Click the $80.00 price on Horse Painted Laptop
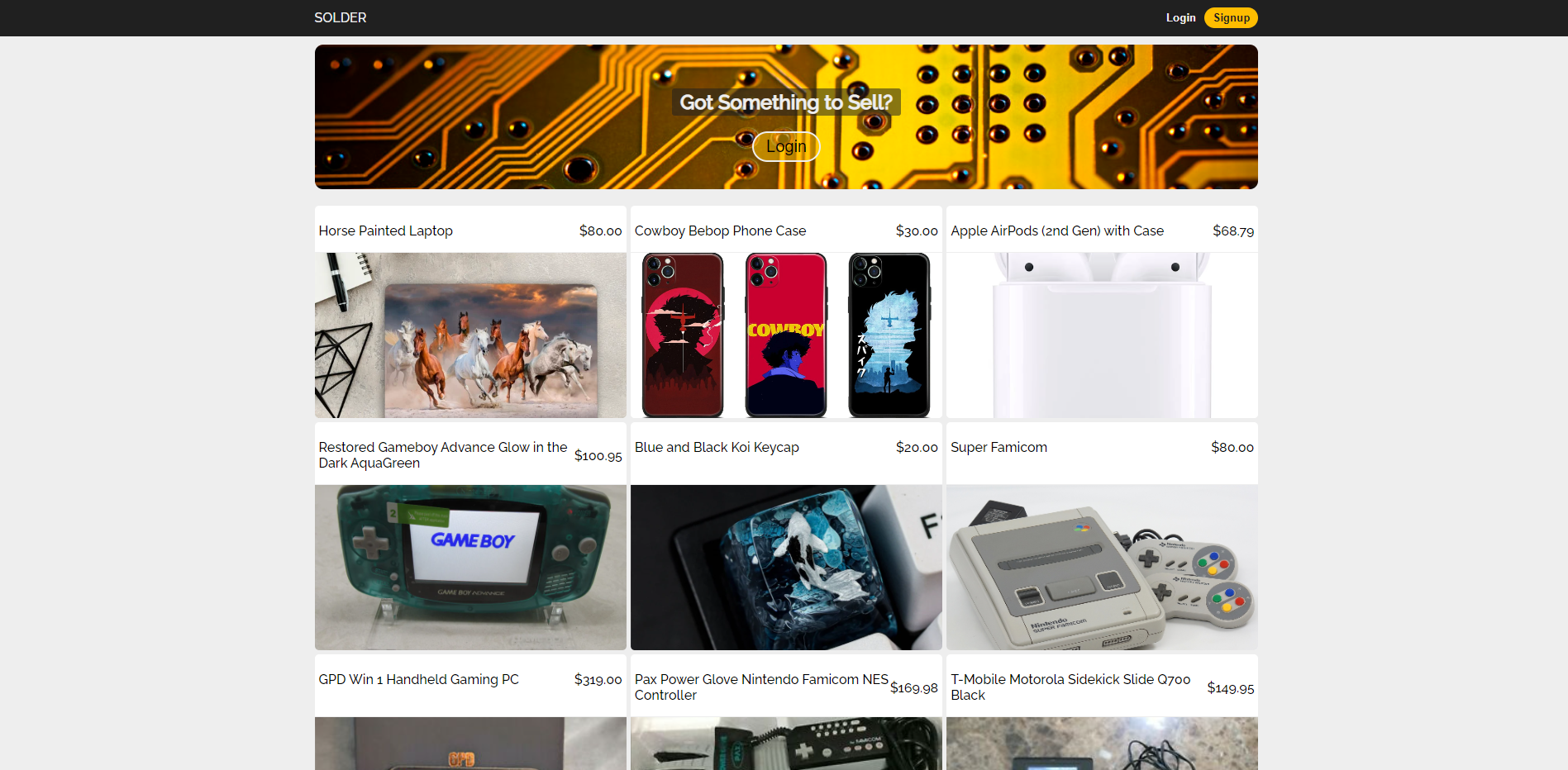The width and height of the screenshot is (1568, 770). pyautogui.click(x=600, y=231)
